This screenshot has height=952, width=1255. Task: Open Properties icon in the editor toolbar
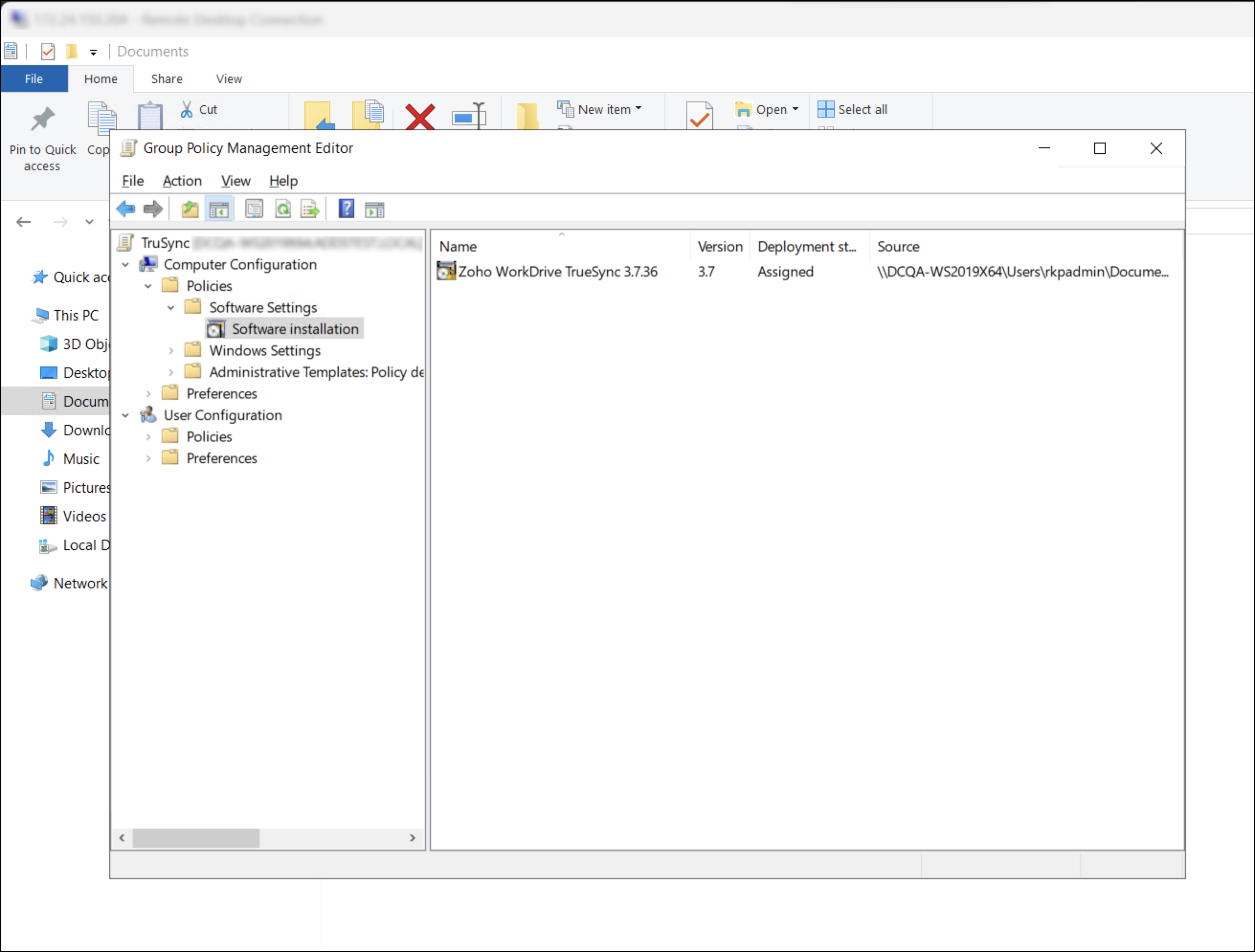tap(254, 209)
